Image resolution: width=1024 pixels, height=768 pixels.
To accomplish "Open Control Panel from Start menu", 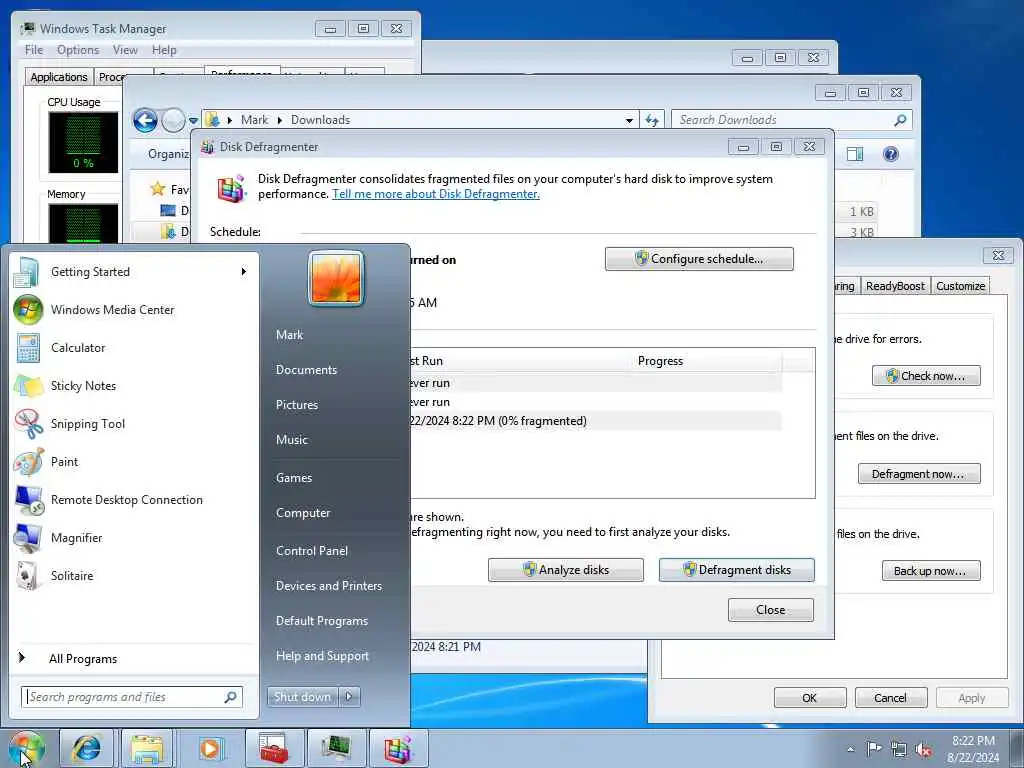I will (312, 551).
